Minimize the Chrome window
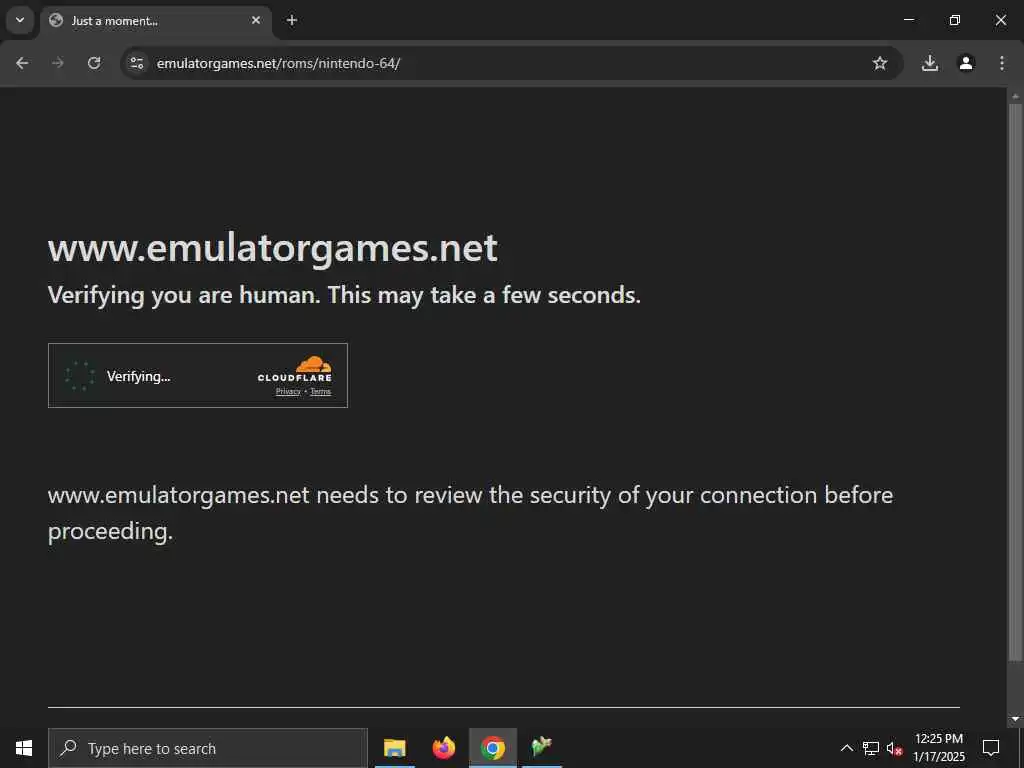Viewport: 1024px width, 768px height. click(x=908, y=20)
